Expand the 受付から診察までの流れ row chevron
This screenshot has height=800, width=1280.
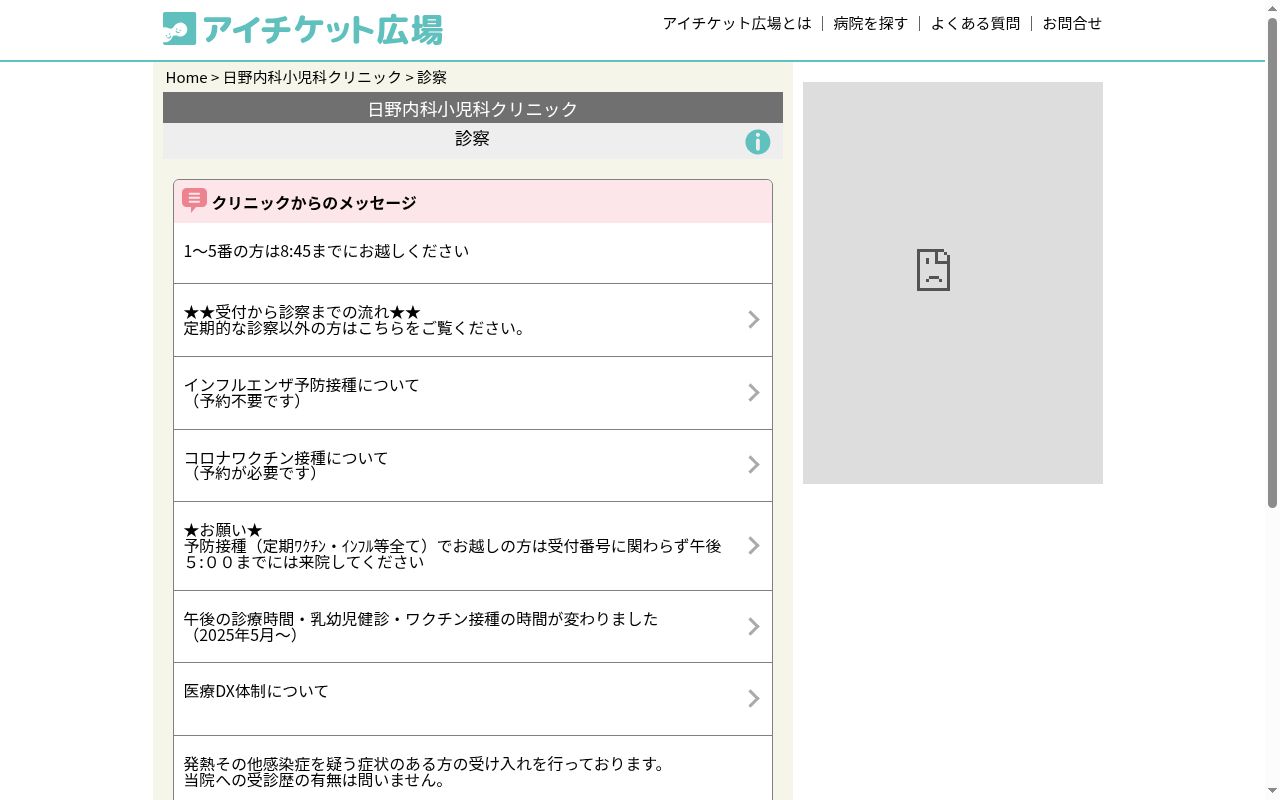tap(754, 319)
